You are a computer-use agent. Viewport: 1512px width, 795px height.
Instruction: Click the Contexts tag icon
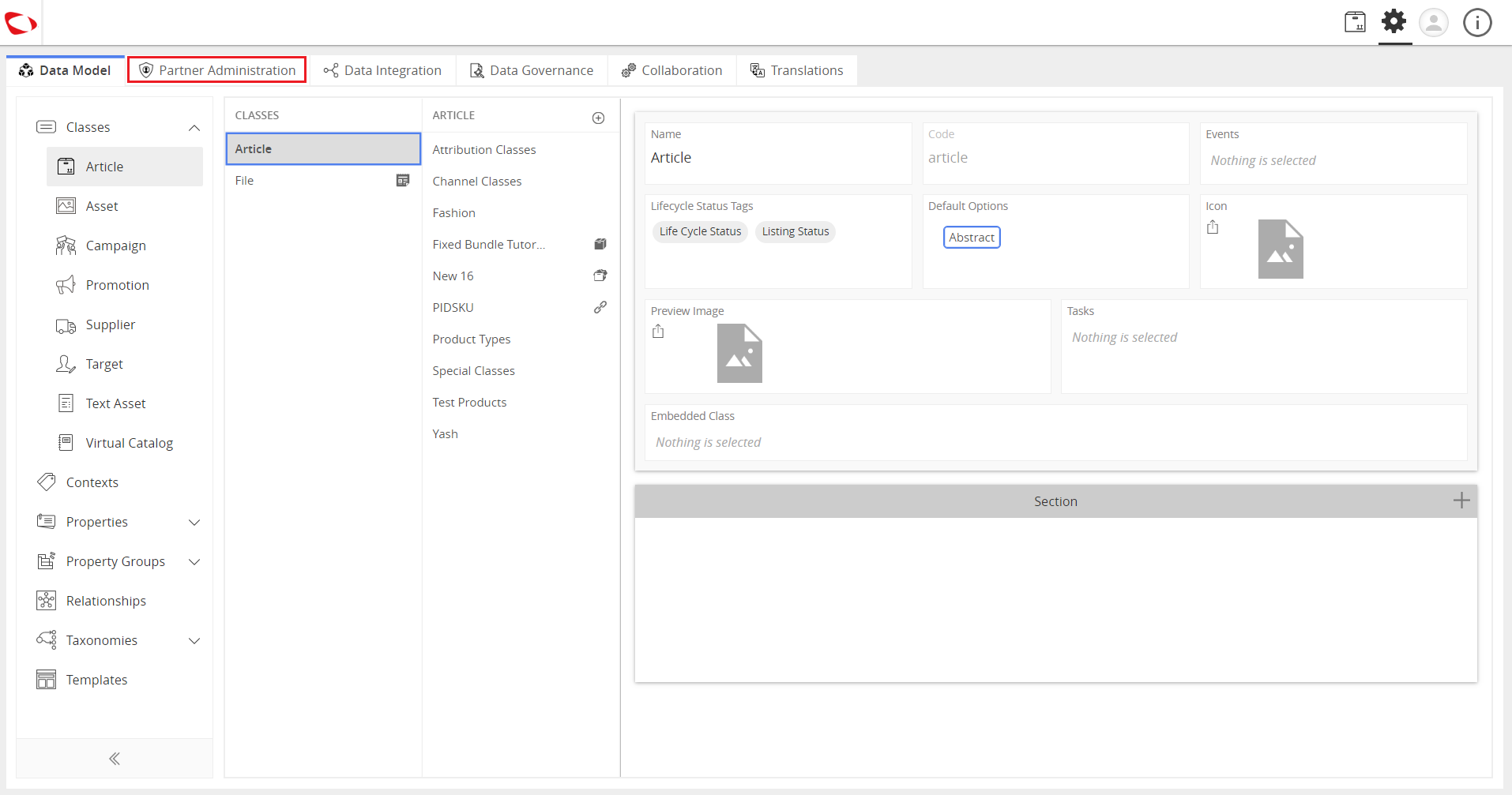click(47, 482)
